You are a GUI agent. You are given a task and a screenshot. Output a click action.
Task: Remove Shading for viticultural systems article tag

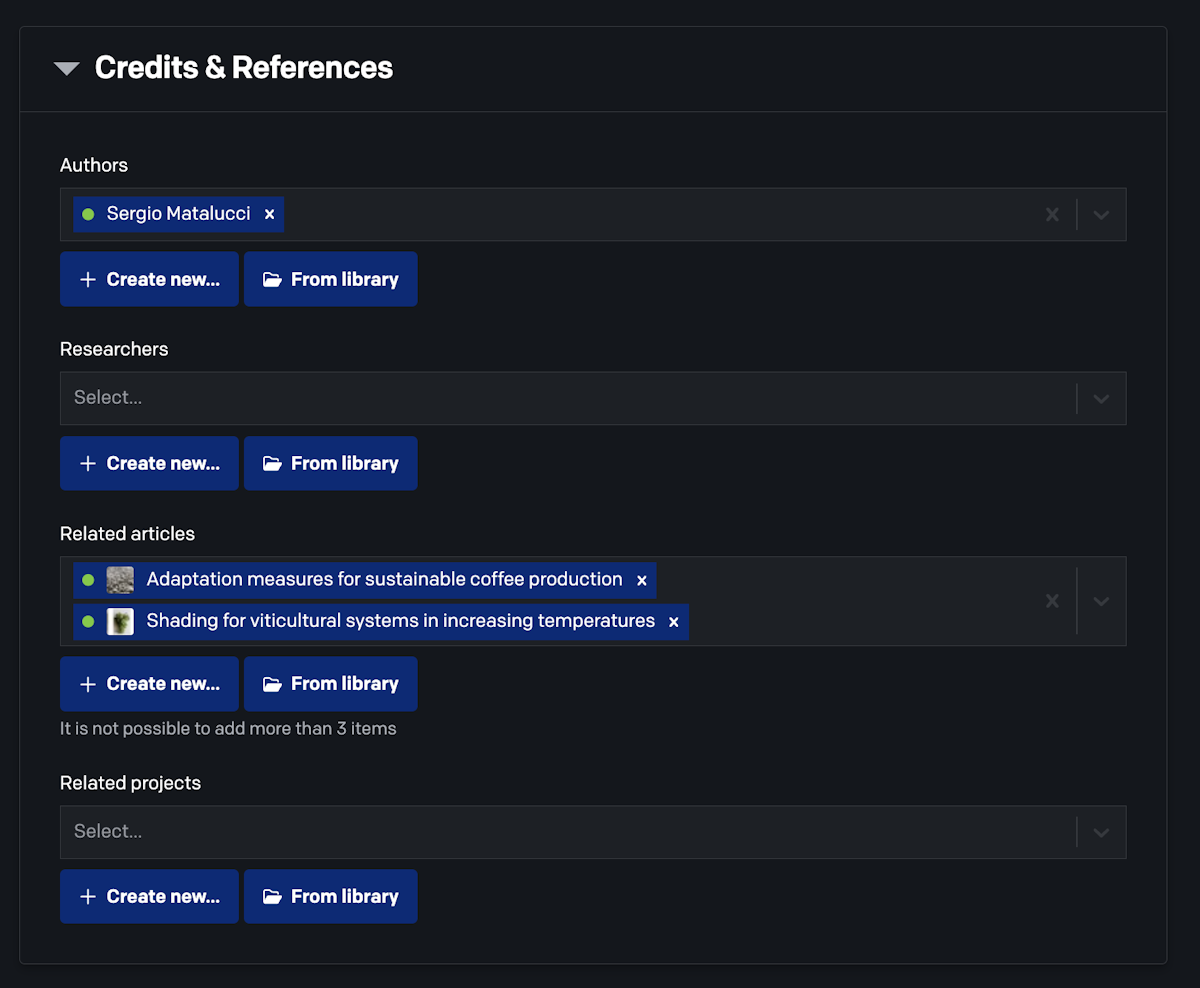674,622
